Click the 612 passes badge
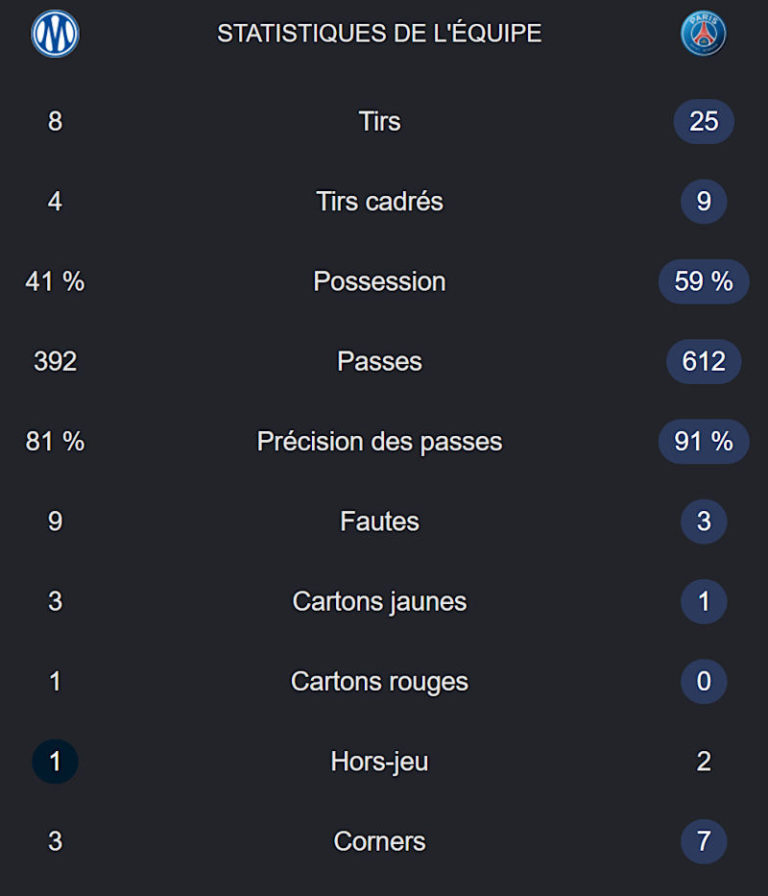This screenshot has height=896, width=768. (703, 361)
